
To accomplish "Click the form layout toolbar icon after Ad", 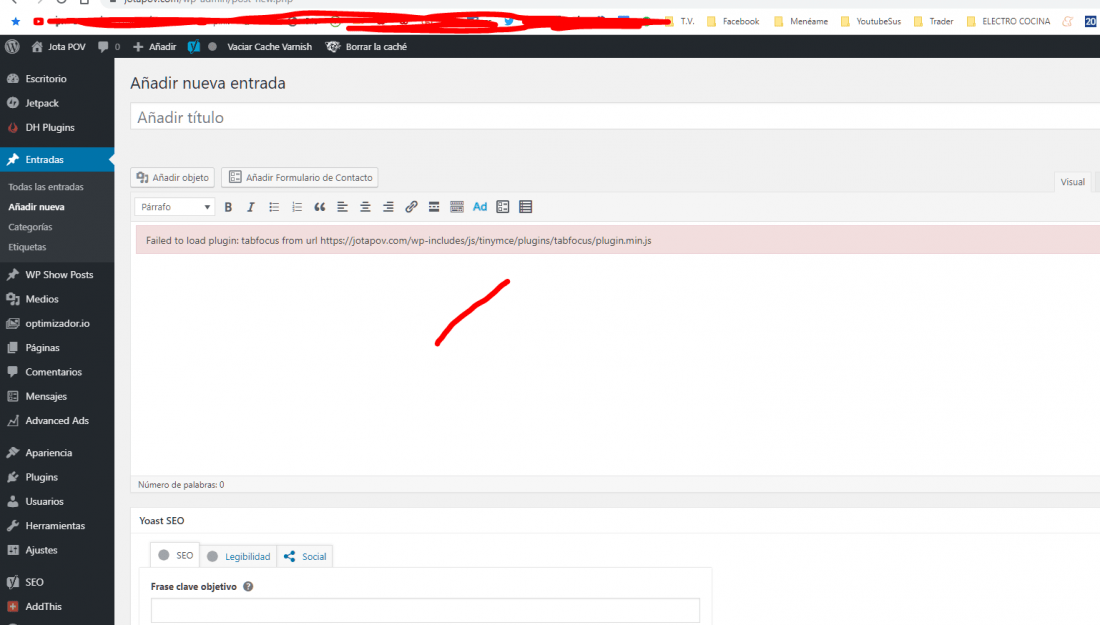I will (x=503, y=207).
